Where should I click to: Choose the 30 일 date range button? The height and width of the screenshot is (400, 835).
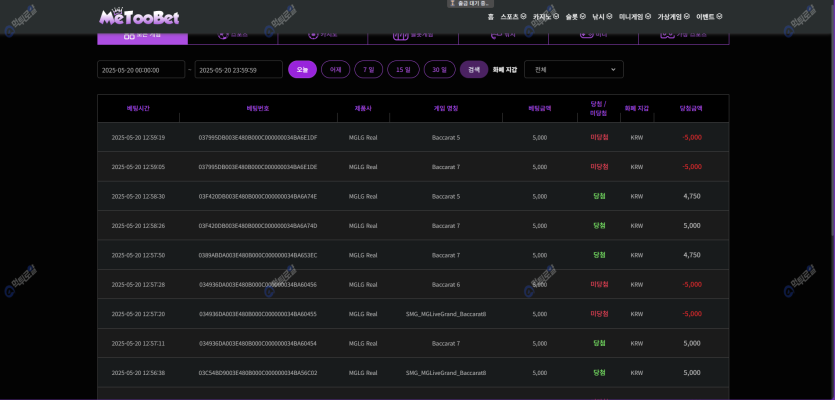(439, 69)
